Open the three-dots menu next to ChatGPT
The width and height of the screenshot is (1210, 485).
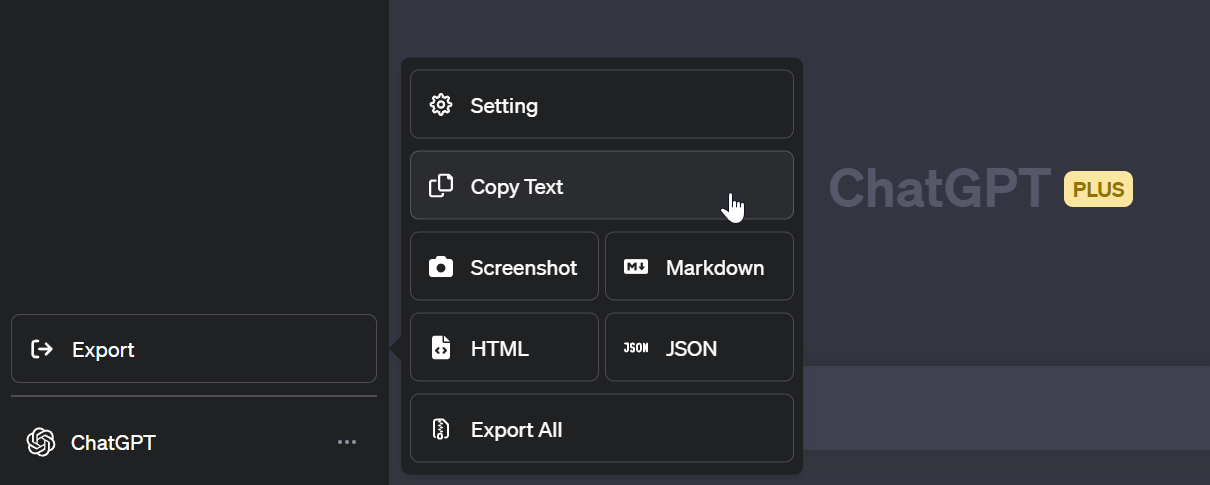[347, 442]
